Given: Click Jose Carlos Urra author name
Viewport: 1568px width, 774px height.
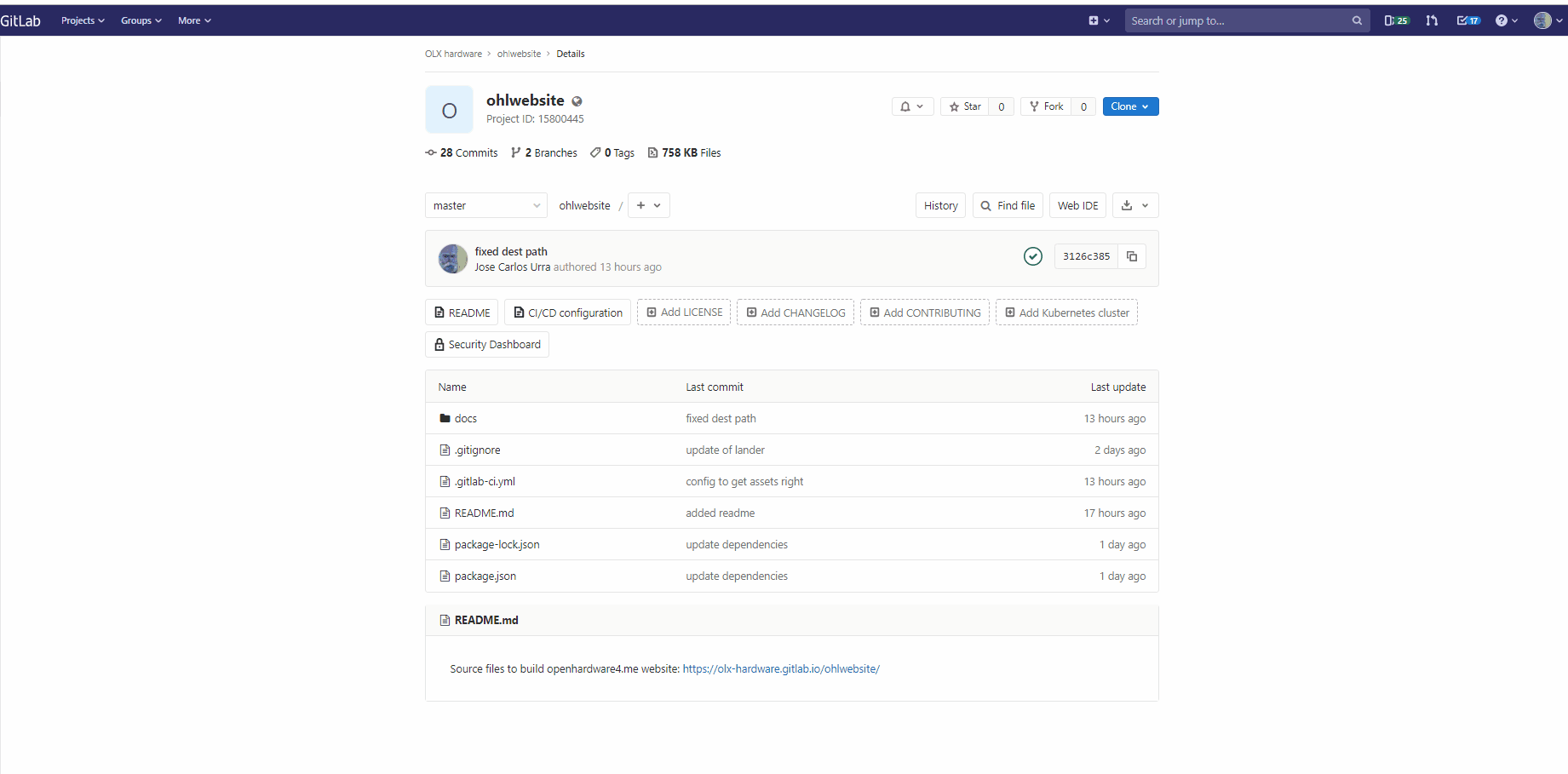Looking at the screenshot, I should (512, 267).
